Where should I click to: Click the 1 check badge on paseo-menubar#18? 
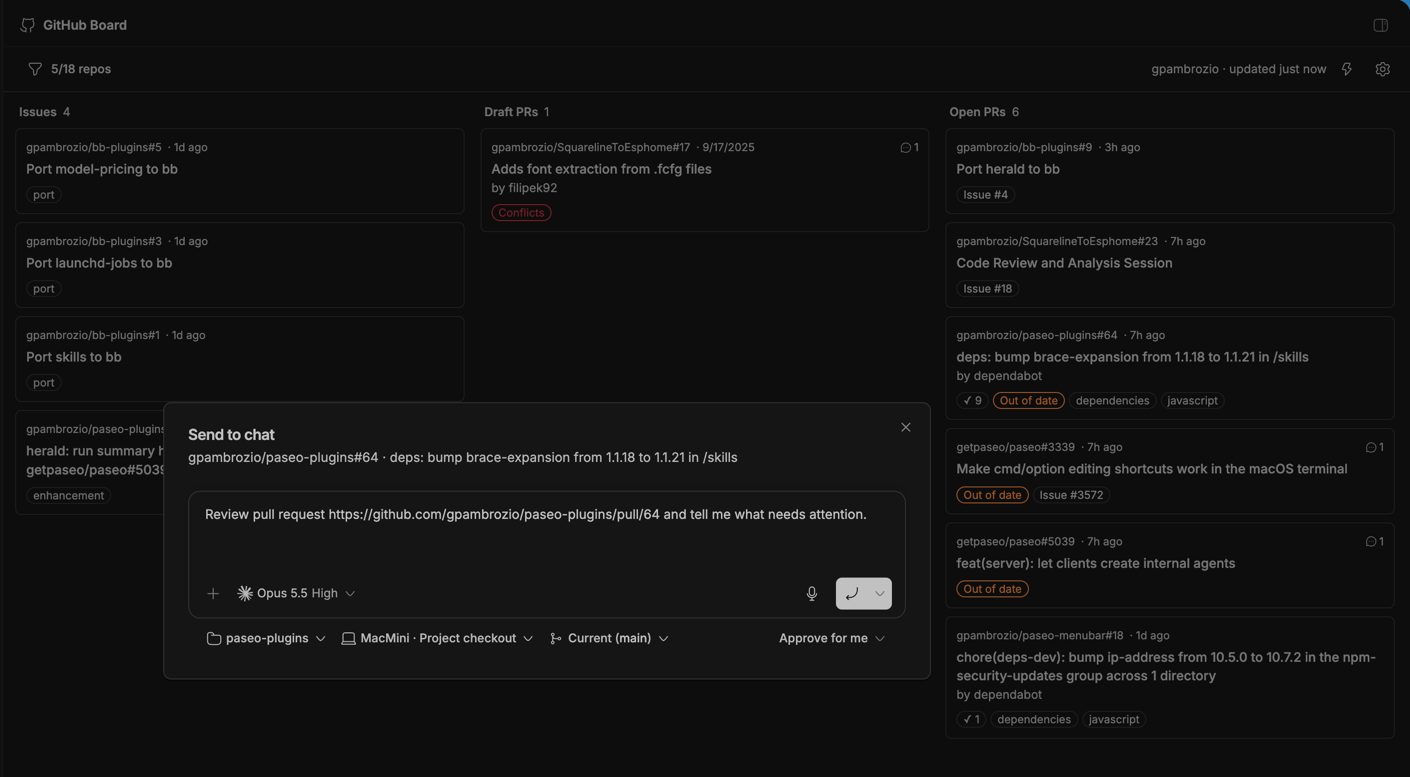tap(970, 720)
